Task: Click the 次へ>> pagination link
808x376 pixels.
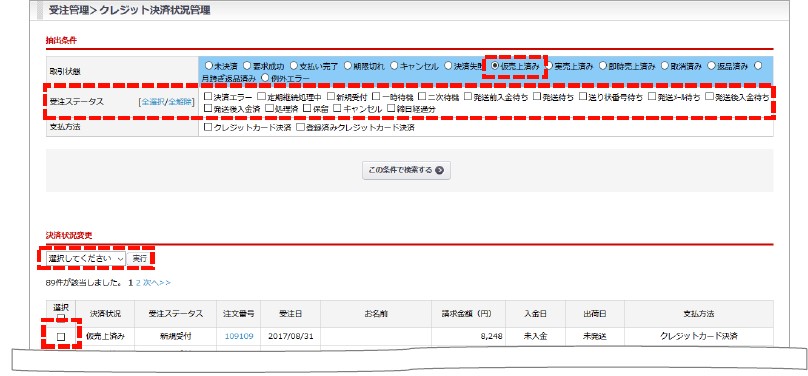Action: (157, 283)
